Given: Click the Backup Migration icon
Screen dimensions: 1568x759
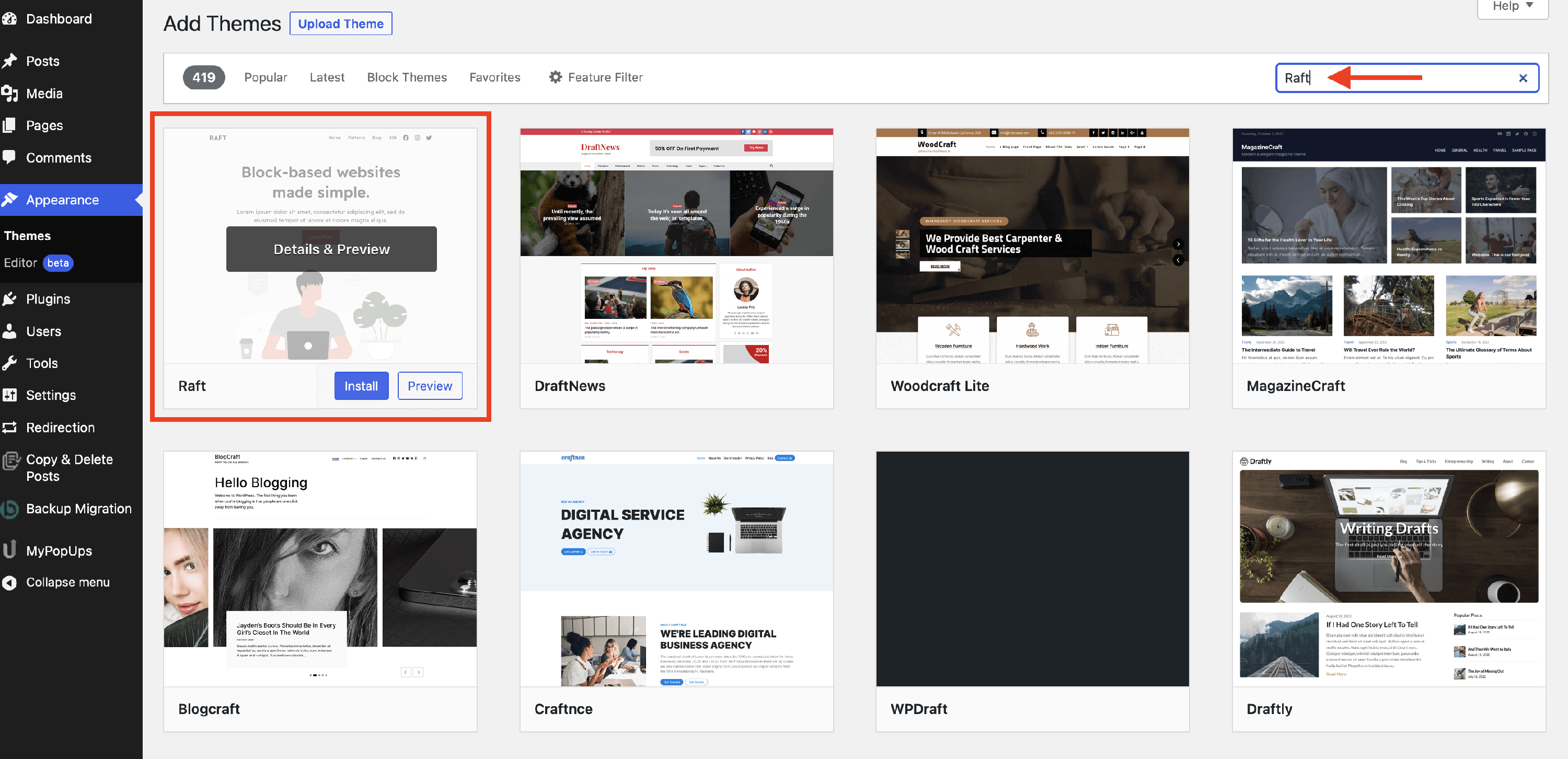Looking at the screenshot, I should [10, 509].
